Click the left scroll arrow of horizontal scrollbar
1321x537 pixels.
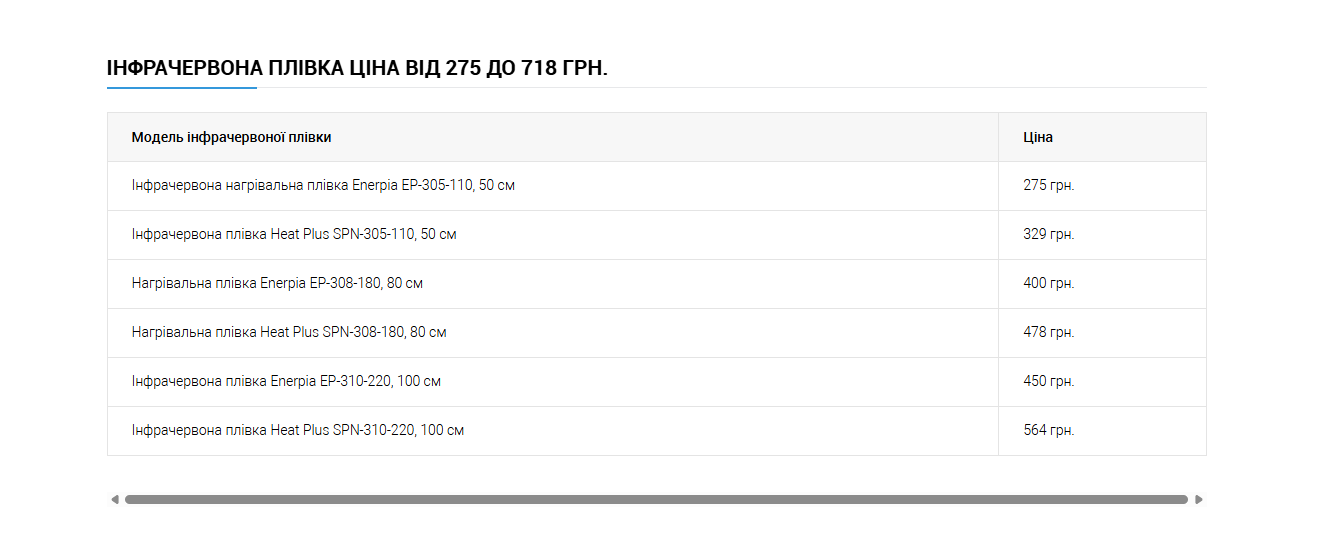[x=115, y=499]
